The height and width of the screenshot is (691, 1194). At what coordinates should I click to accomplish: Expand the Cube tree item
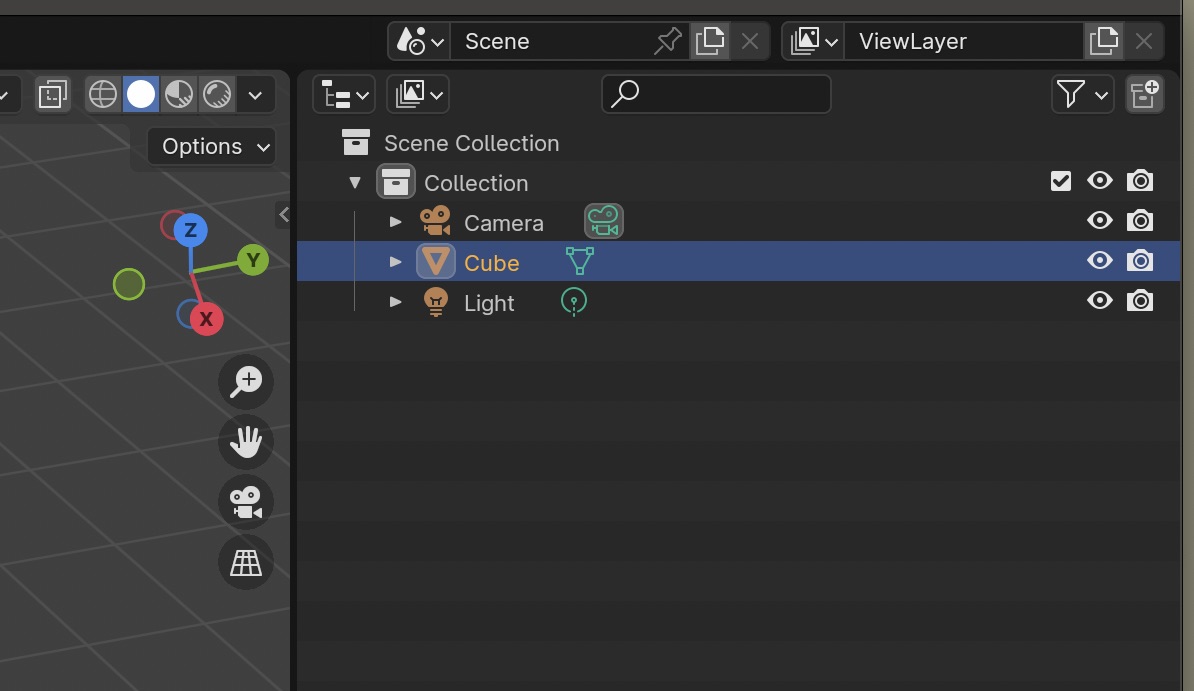395,261
